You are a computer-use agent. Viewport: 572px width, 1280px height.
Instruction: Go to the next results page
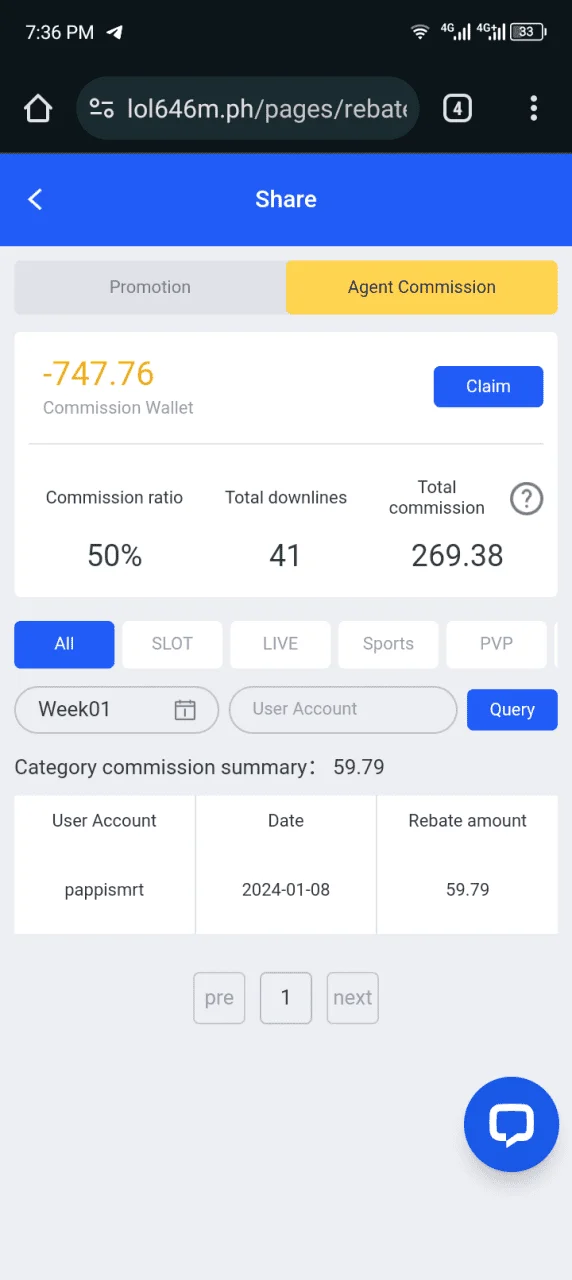click(353, 998)
